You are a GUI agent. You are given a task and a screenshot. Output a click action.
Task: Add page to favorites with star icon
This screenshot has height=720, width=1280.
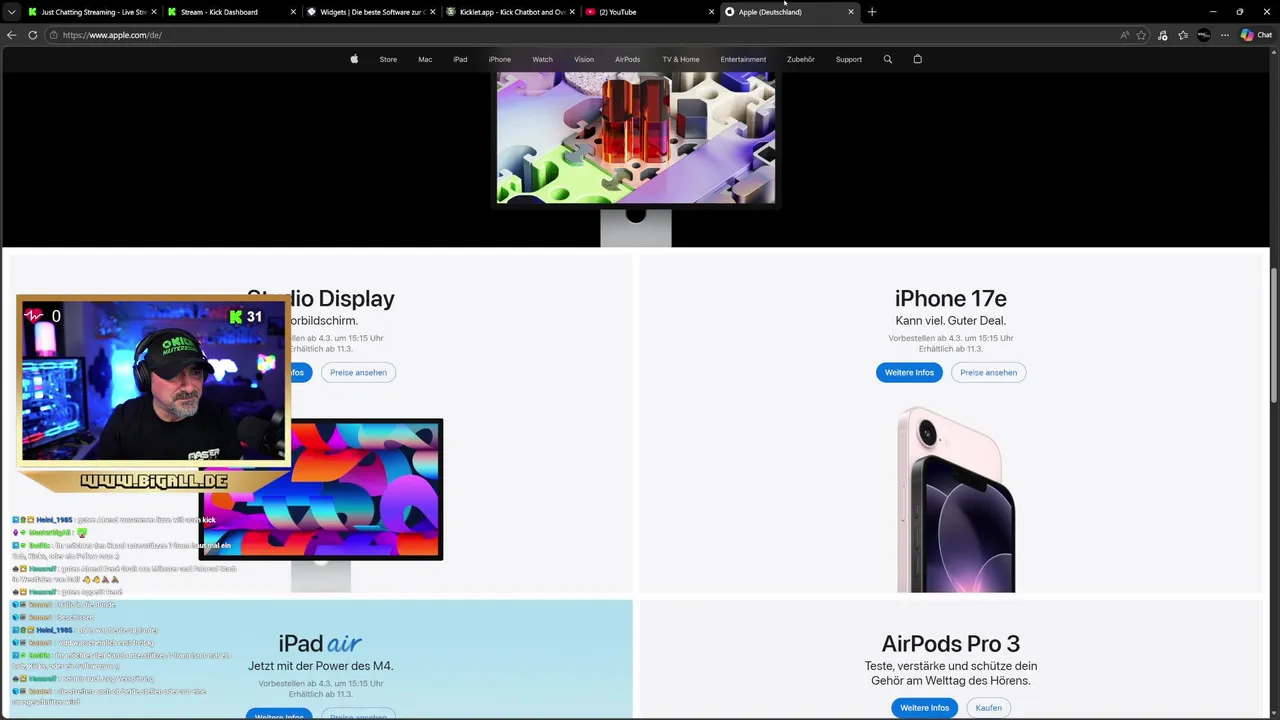point(1141,35)
